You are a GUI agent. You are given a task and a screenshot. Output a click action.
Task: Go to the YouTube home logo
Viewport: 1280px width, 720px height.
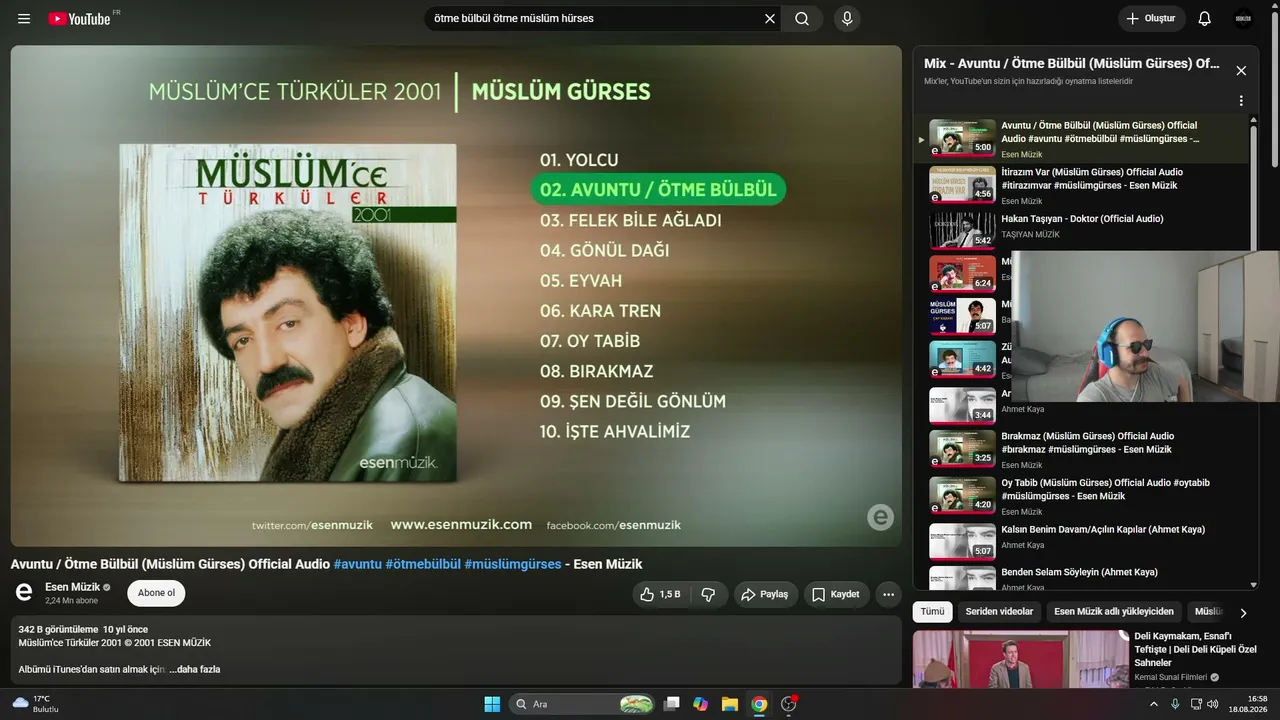[79, 19]
